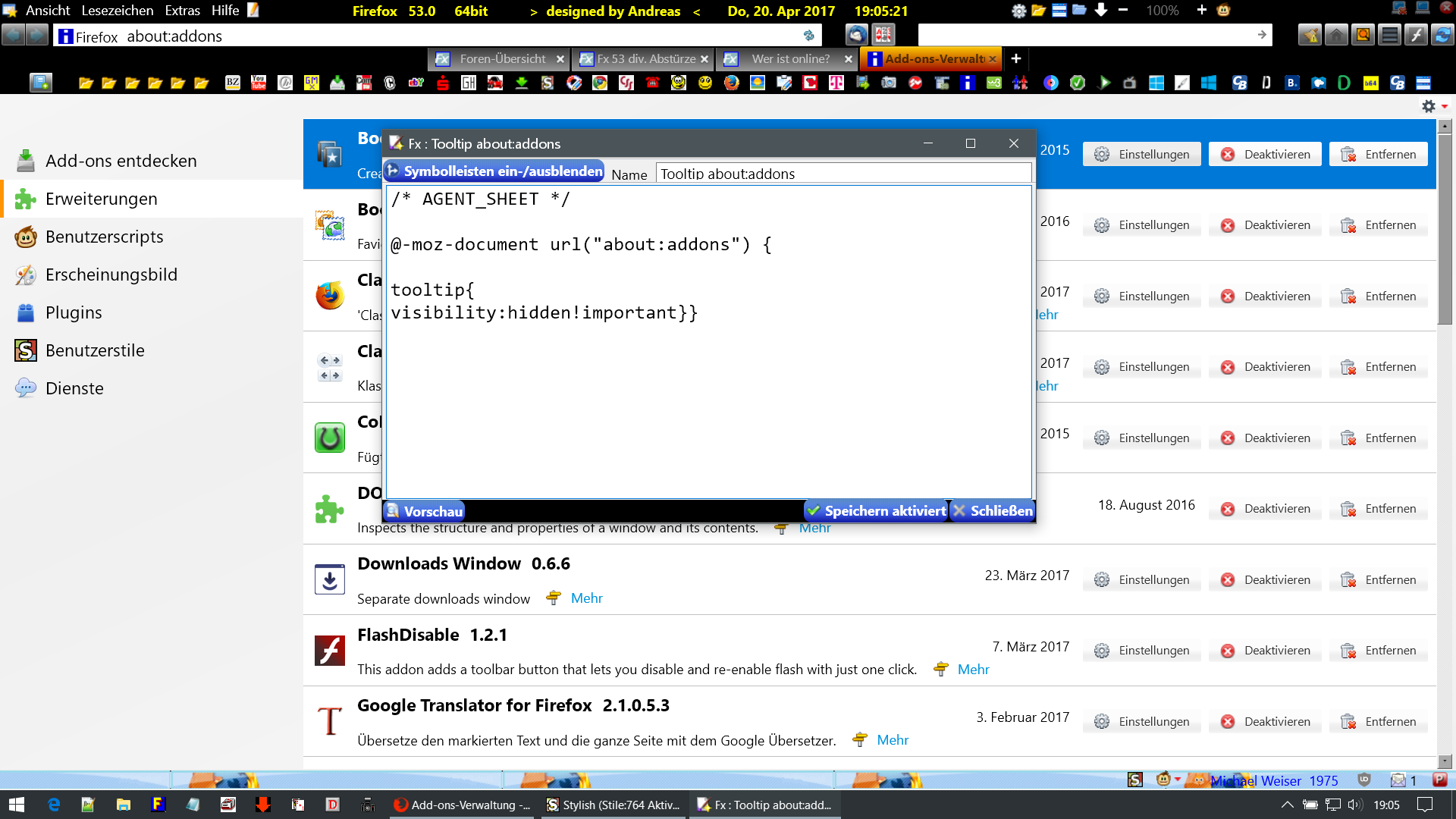
Task: Open Stylish icon in bottom status bar
Action: tap(1134, 780)
